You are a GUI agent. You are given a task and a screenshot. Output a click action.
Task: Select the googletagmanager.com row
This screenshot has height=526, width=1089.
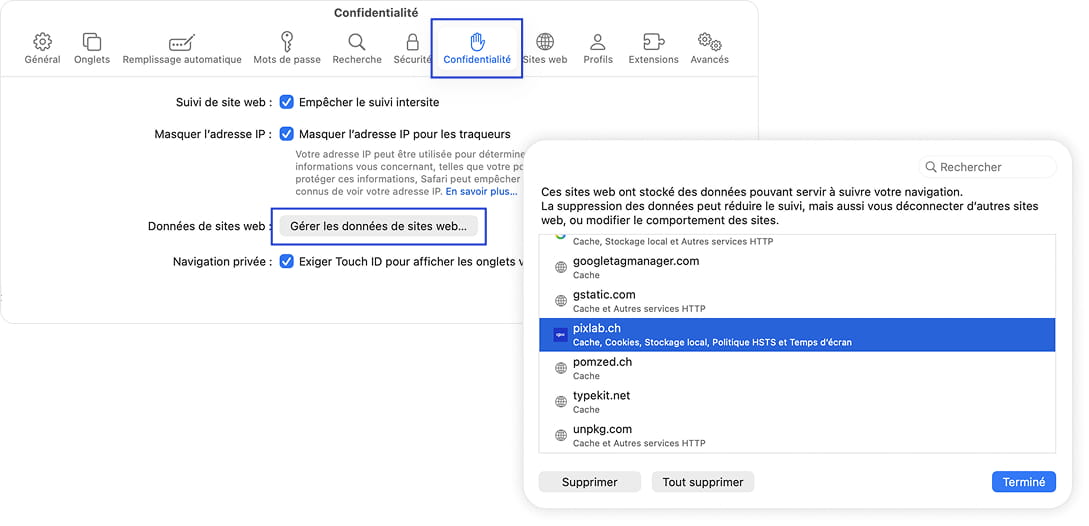tap(797, 268)
